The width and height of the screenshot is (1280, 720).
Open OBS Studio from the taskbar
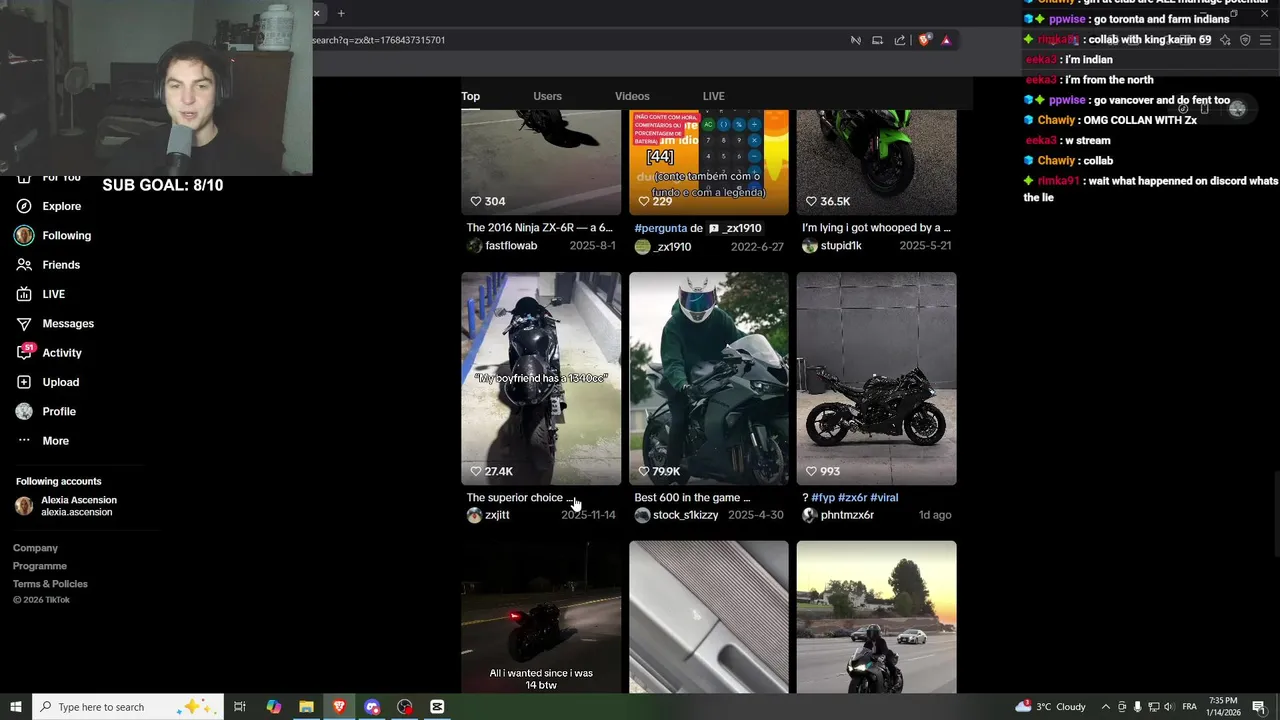[405, 707]
